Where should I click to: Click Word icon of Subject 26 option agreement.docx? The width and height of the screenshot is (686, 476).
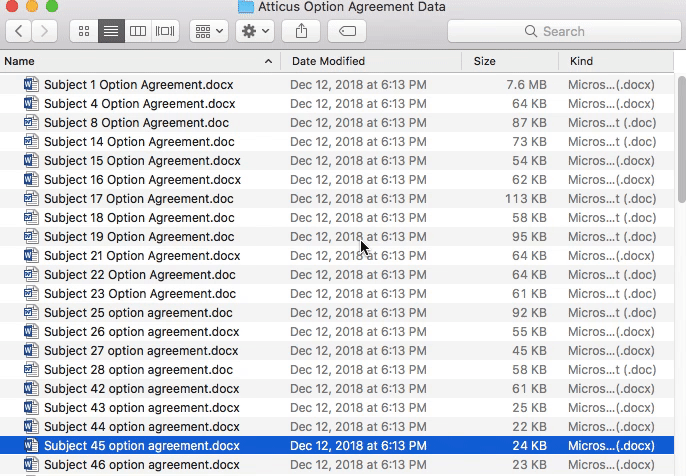(x=31, y=332)
